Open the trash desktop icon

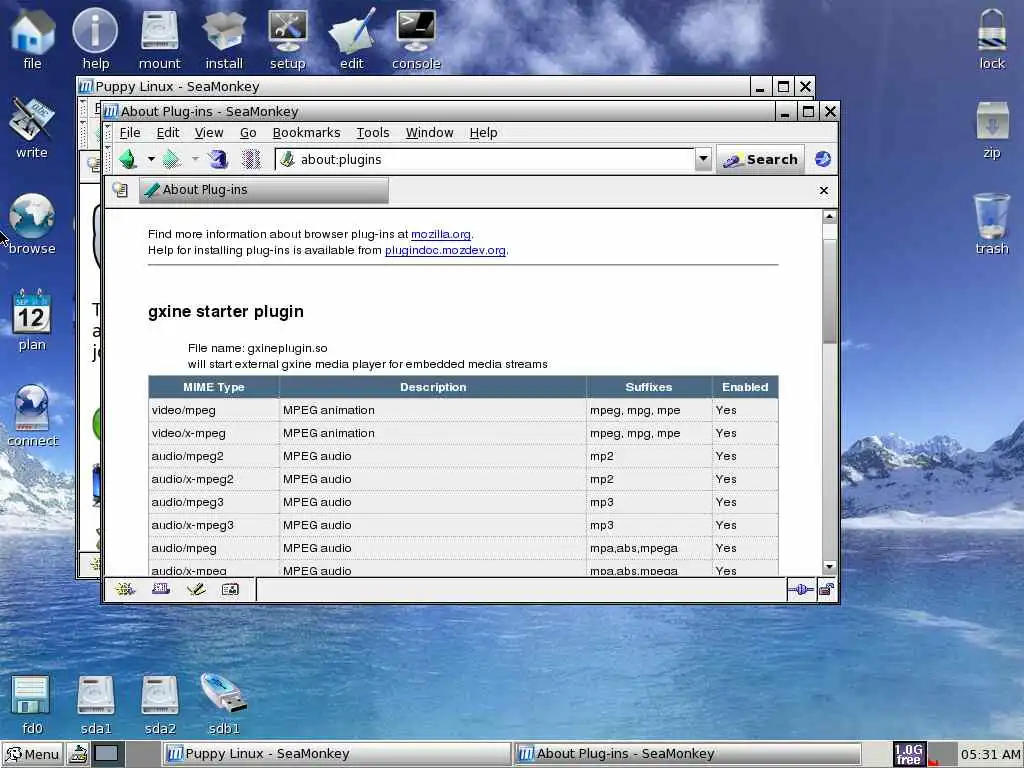tap(992, 225)
